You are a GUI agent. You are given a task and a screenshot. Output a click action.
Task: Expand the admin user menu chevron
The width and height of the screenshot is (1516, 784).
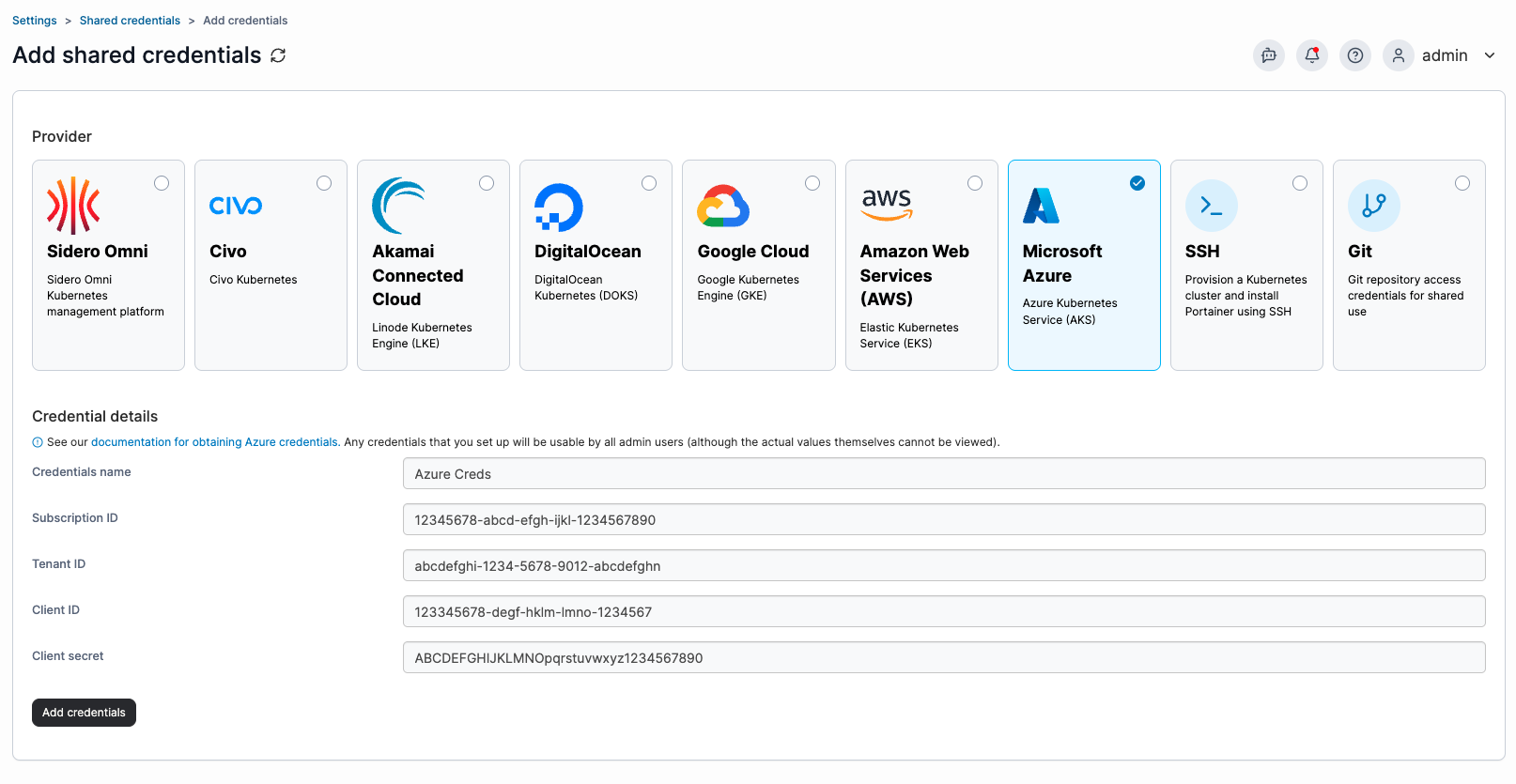tap(1490, 55)
